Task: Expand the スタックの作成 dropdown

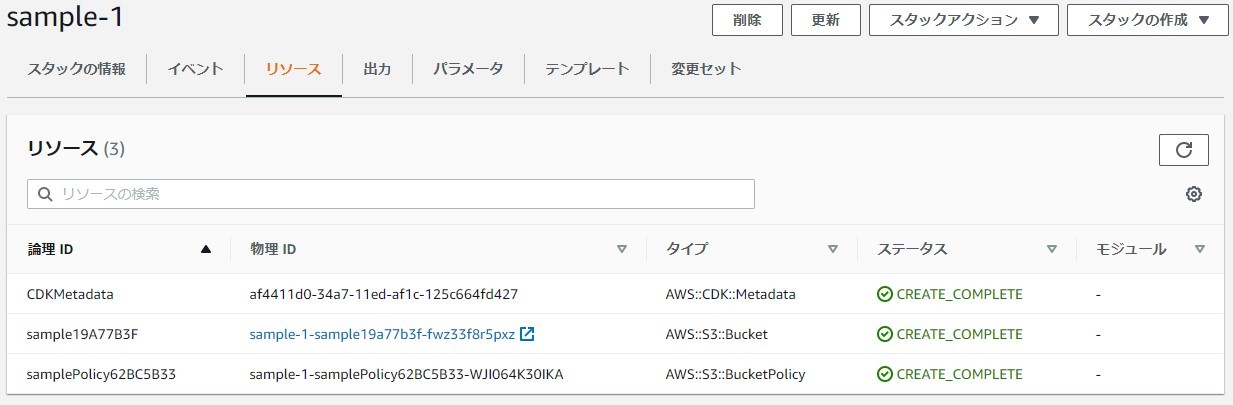Action: tap(1147, 20)
